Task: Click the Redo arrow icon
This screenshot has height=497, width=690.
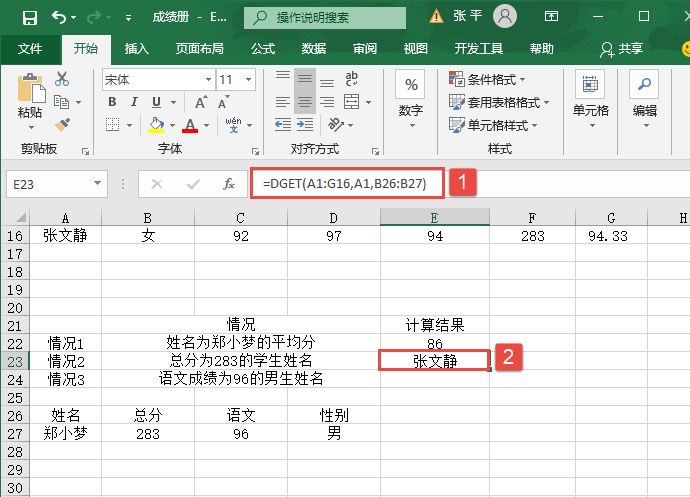Action: pyautogui.click(x=94, y=18)
